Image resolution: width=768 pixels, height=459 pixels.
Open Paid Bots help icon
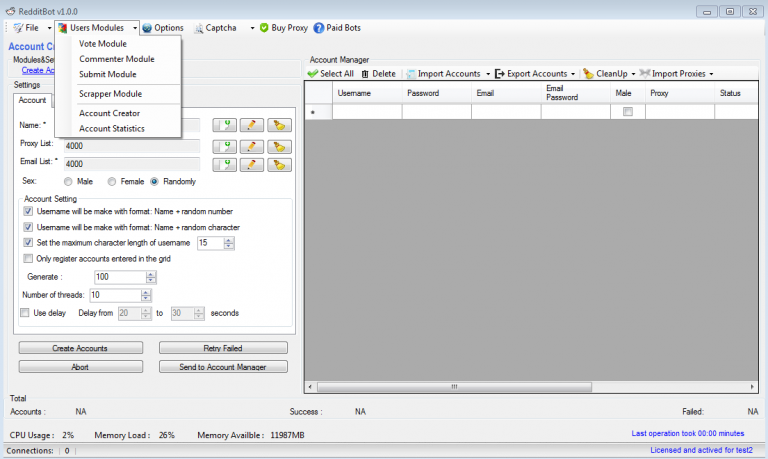319,28
